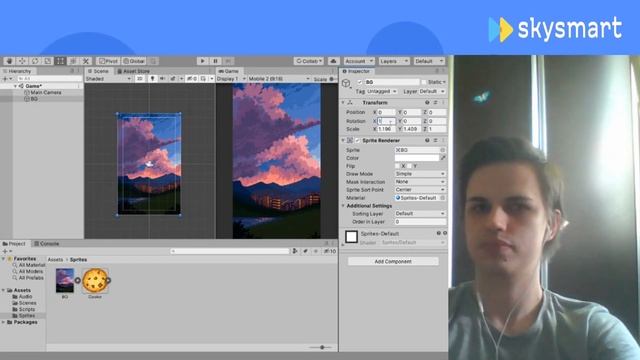The height and width of the screenshot is (360, 640).
Task: Select the Hand tool in the toolbar
Action: 9,61
